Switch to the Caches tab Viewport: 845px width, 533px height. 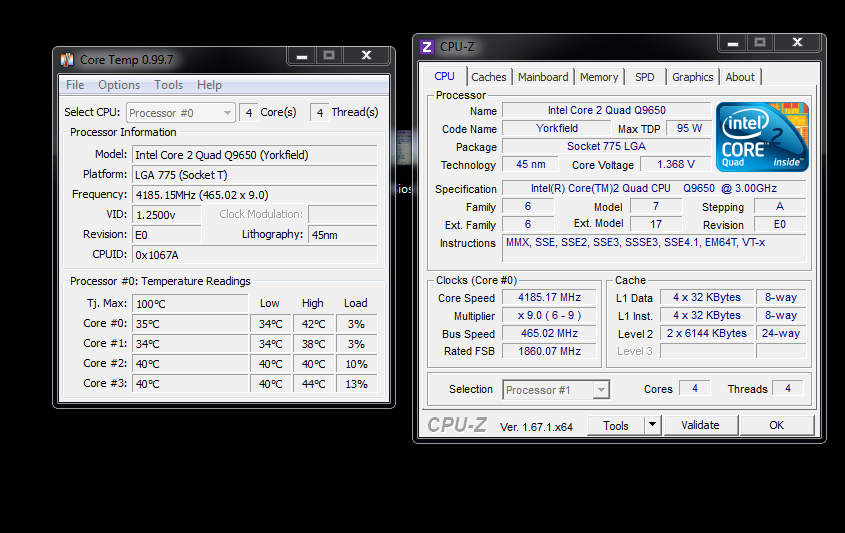click(489, 77)
